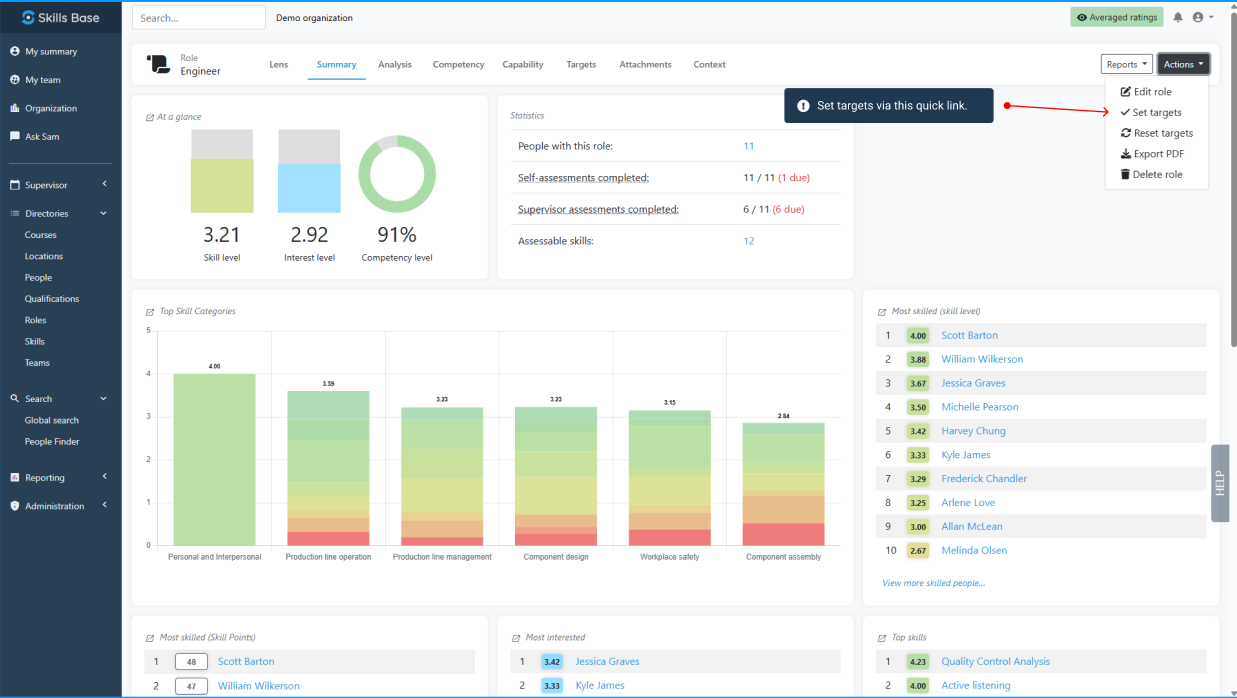Click View more skilled people link
The height and width of the screenshot is (698, 1237).
tap(933, 583)
